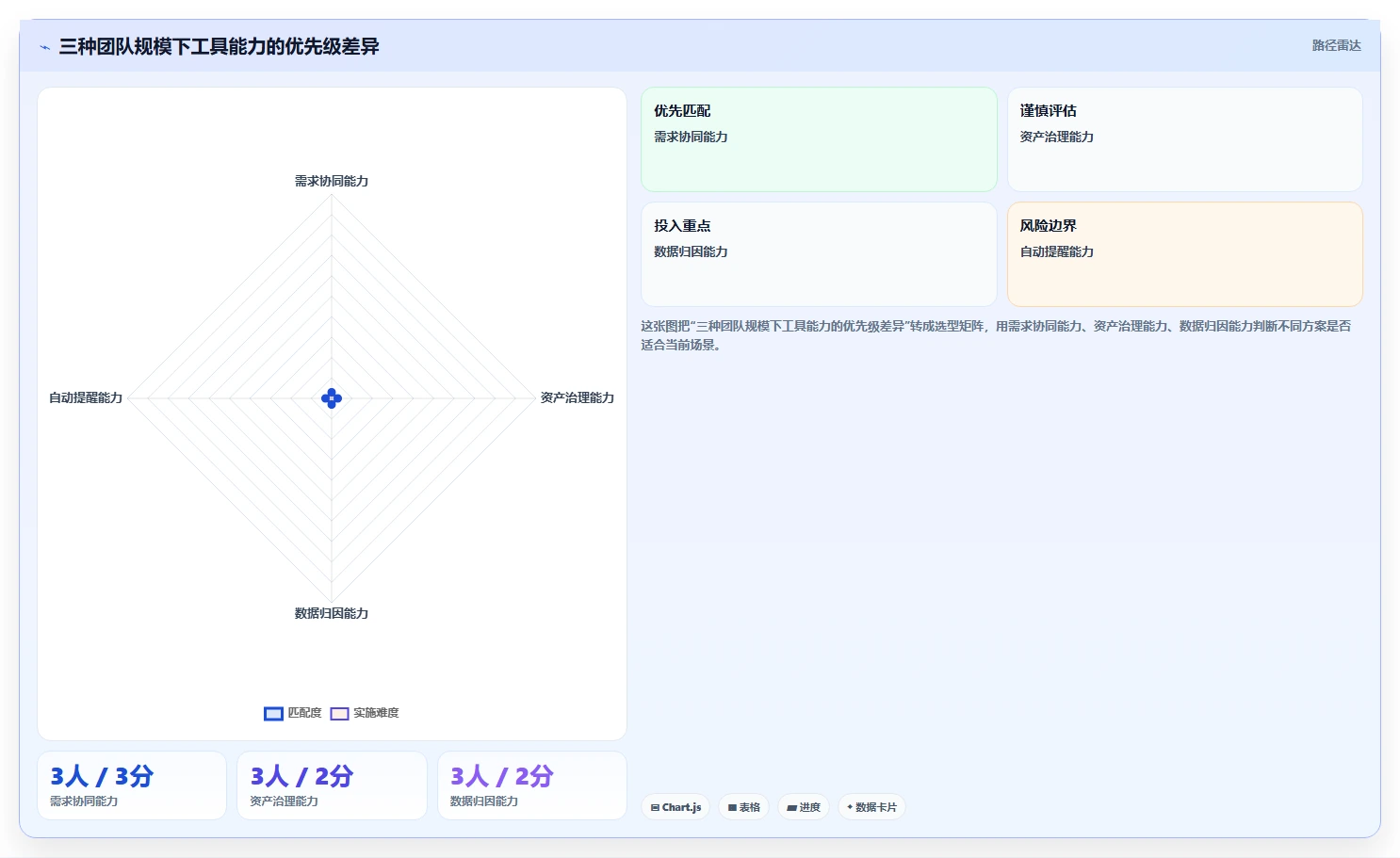Click 需求协同能力 caption under 3人 / 3分

click(84, 801)
